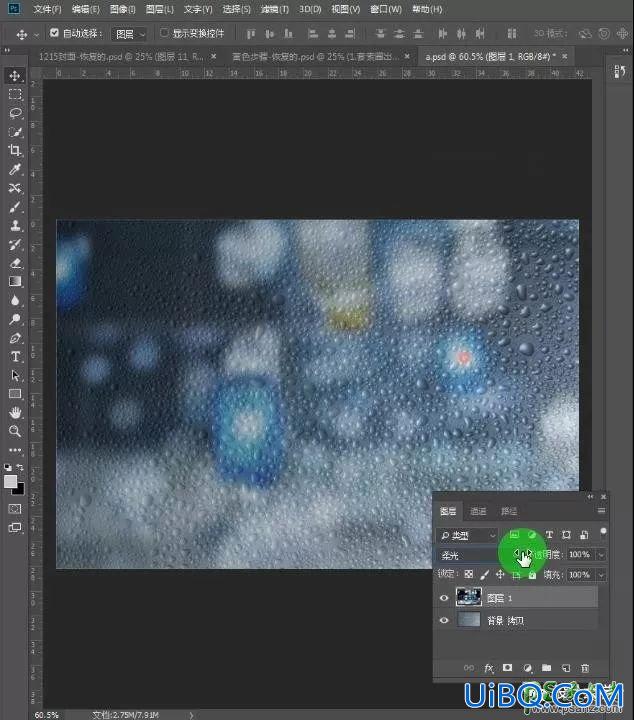Toggle filter for type layers
634x720 pixels.
pos(549,534)
